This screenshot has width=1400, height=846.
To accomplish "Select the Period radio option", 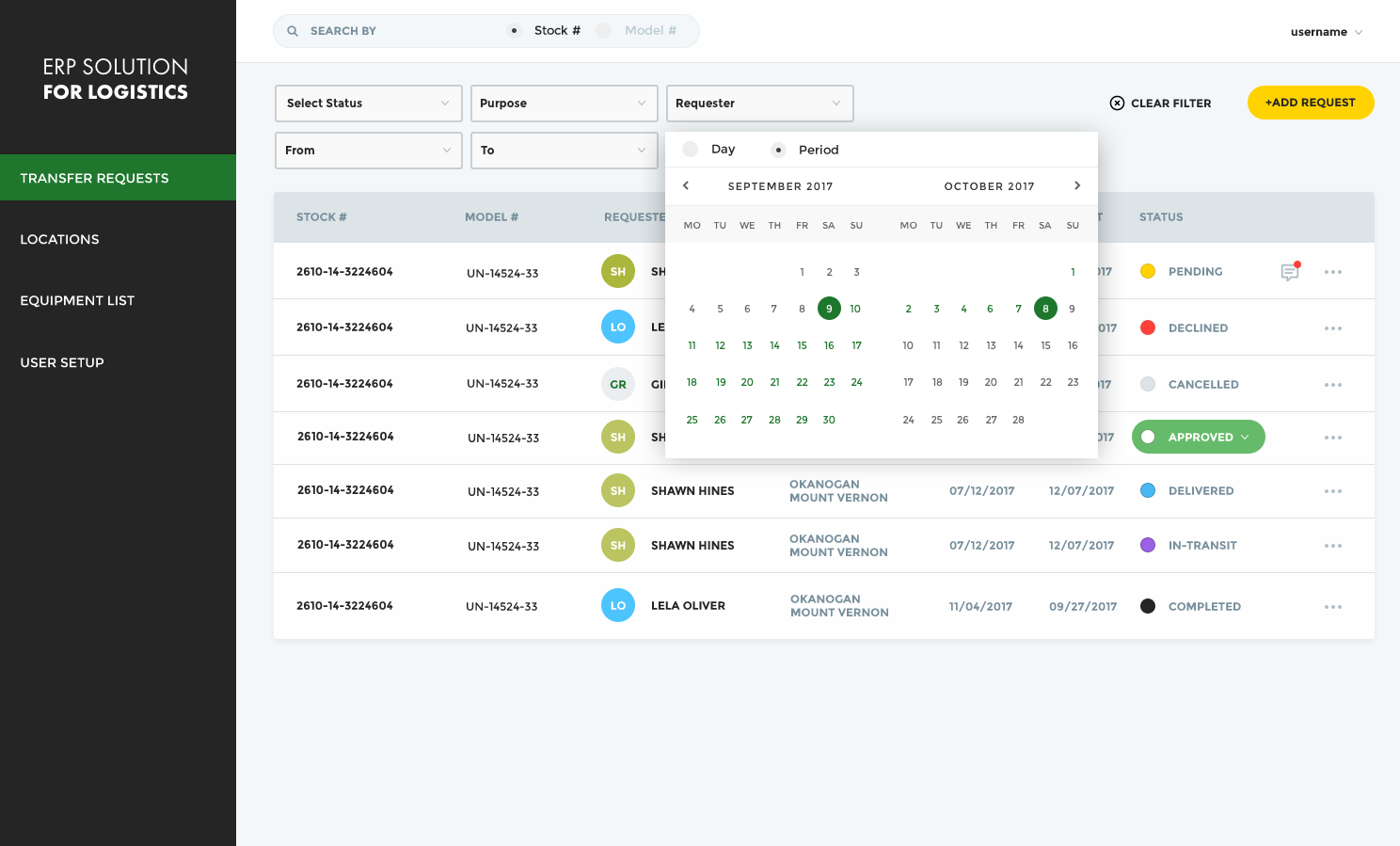I will [778, 150].
